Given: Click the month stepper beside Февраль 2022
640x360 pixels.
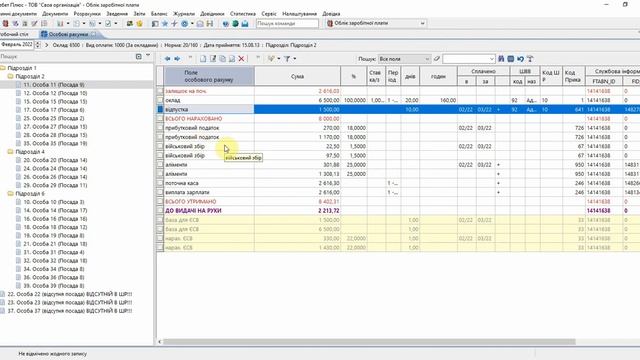Looking at the screenshot, I should click(x=38, y=45).
